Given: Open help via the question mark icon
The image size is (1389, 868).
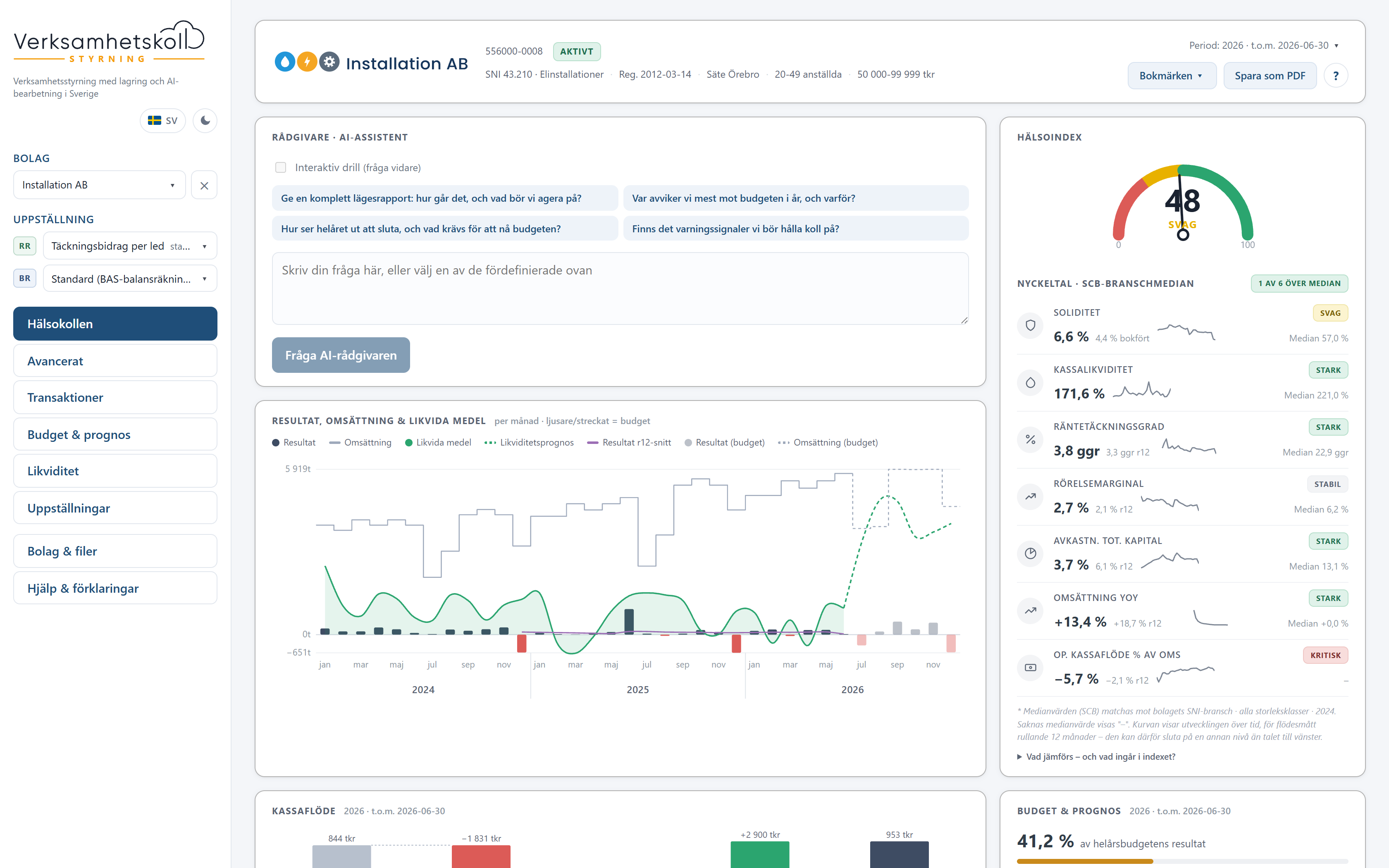Looking at the screenshot, I should [1336, 76].
